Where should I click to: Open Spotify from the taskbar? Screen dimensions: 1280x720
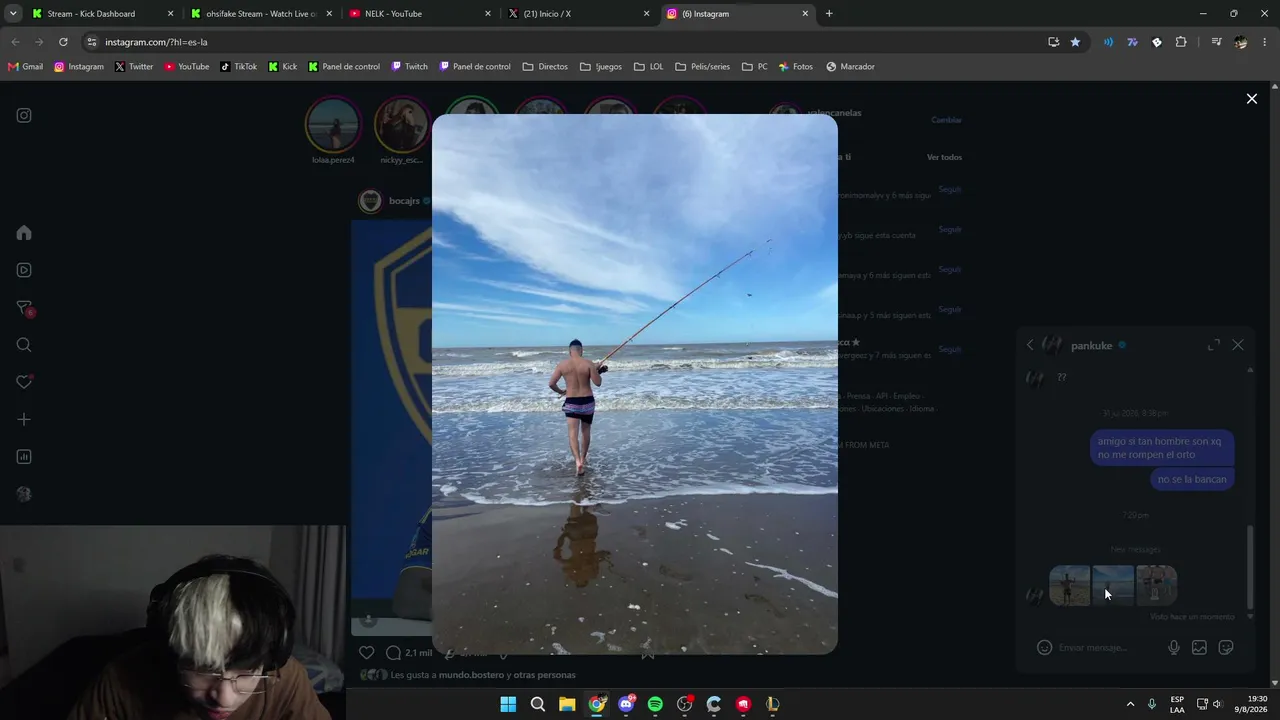point(655,704)
